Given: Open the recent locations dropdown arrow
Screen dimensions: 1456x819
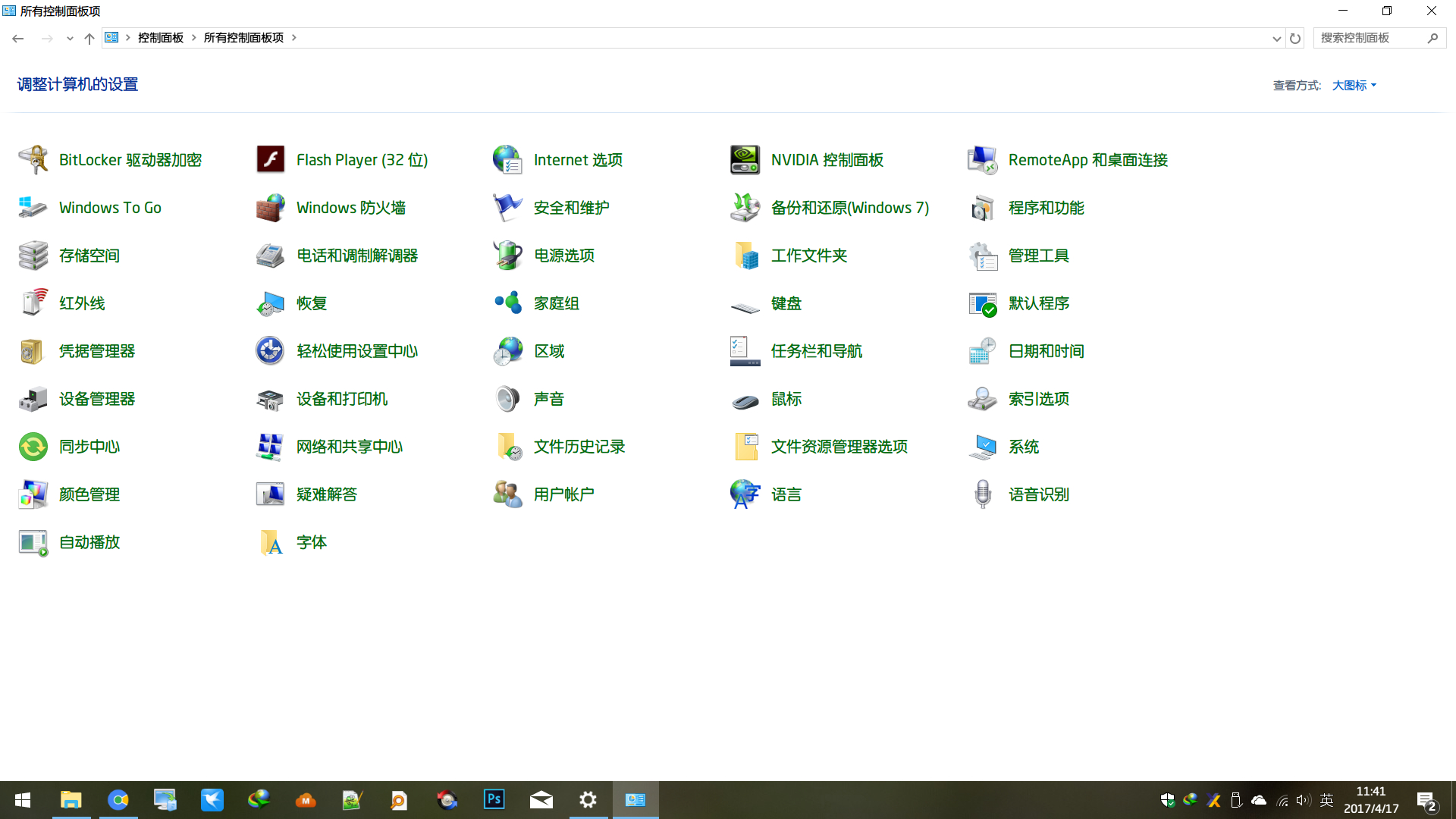Looking at the screenshot, I should 70,38.
